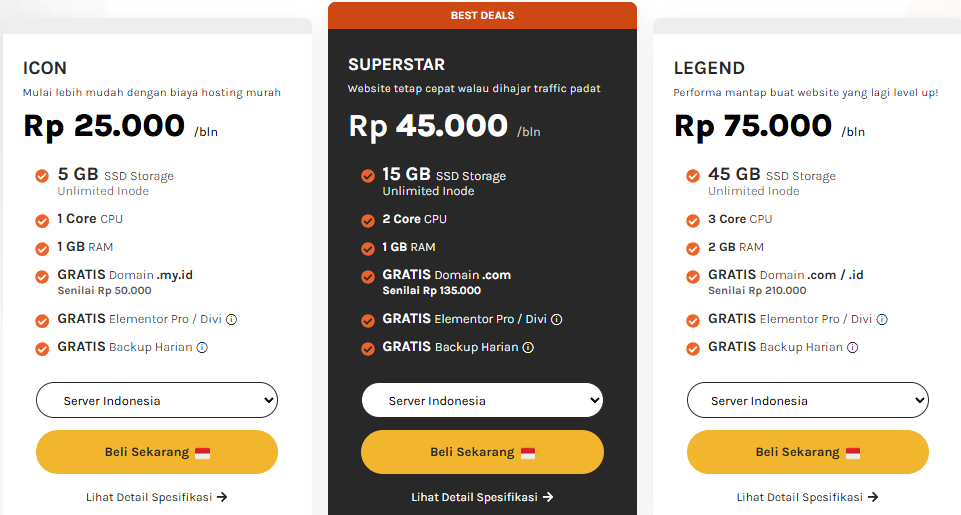This screenshot has height=515, width=961.
Task: Click LEGEND Backup Harian info icon
Action: click(853, 348)
